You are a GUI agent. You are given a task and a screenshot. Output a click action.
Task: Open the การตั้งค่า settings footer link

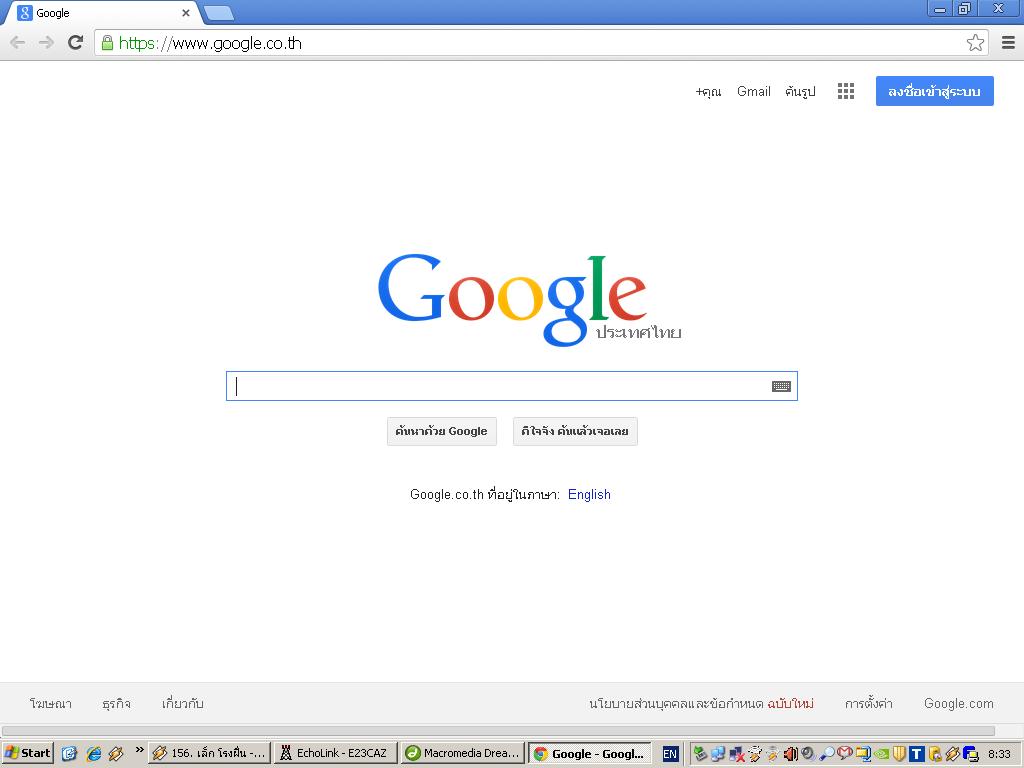pos(869,703)
